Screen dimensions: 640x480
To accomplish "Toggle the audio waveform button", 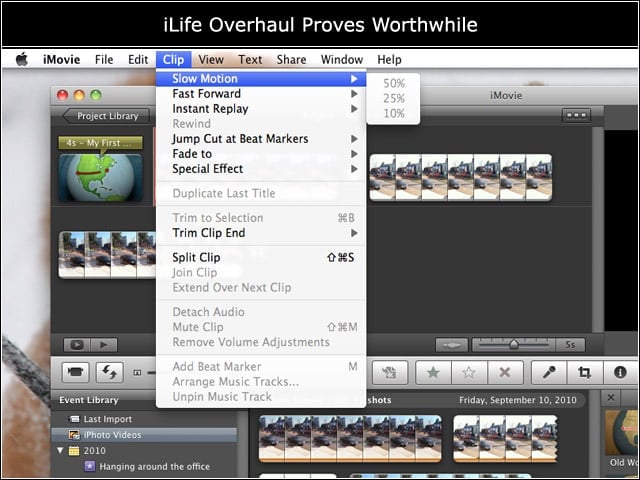I will point(452,345).
